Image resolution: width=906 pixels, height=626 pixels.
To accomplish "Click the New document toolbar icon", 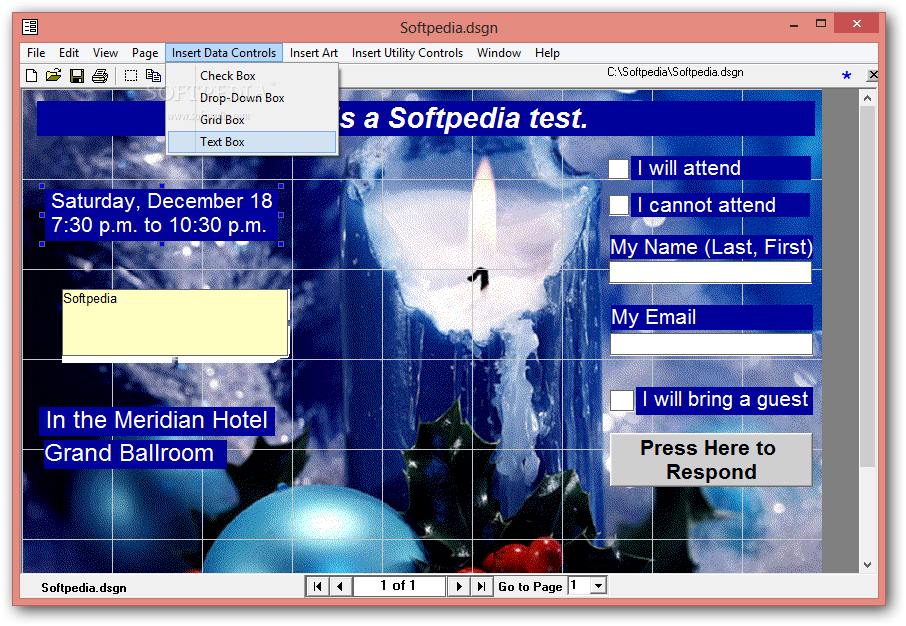I will pos(32,76).
